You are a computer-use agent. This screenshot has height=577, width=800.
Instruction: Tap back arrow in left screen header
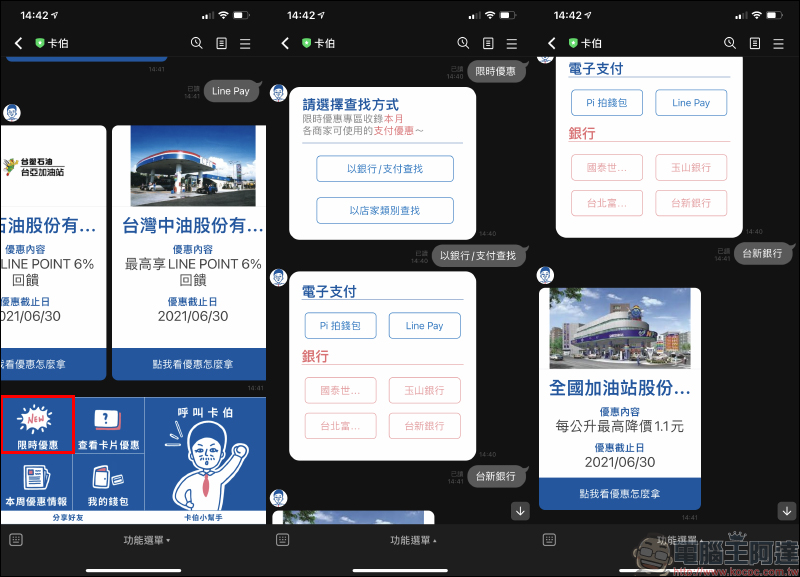[x=18, y=43]
